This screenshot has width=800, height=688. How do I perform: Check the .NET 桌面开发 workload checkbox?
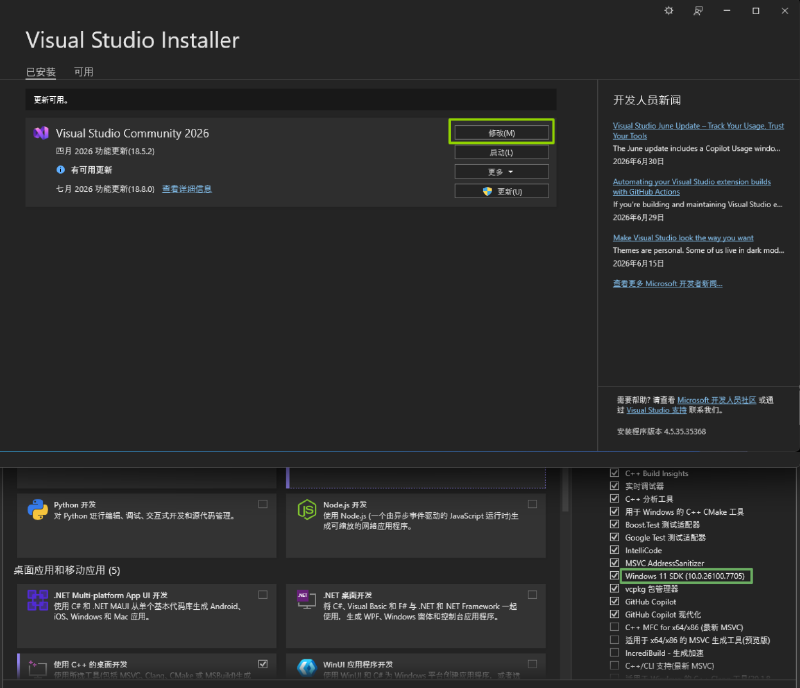tap(532, 595)
